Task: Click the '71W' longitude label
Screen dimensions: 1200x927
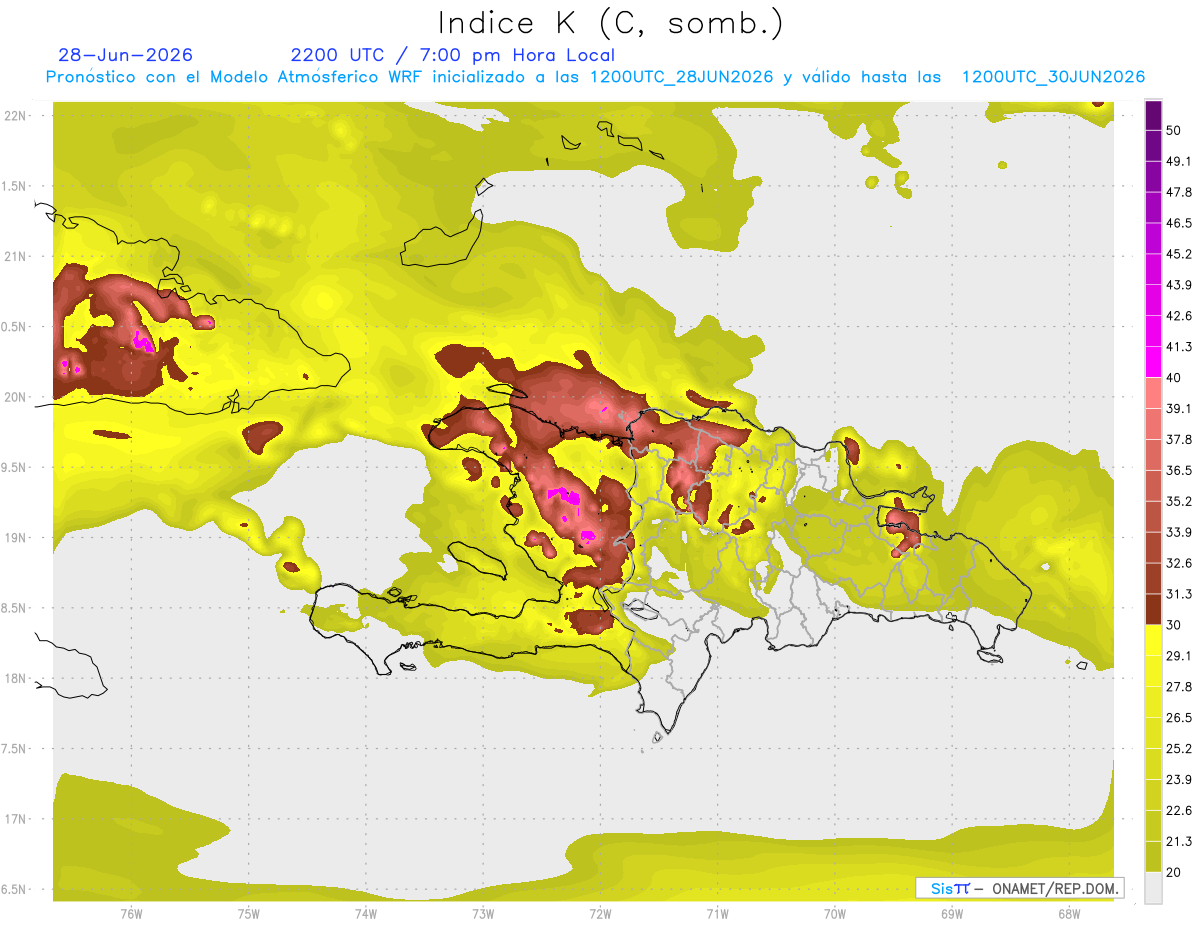Action: [717, 914]
